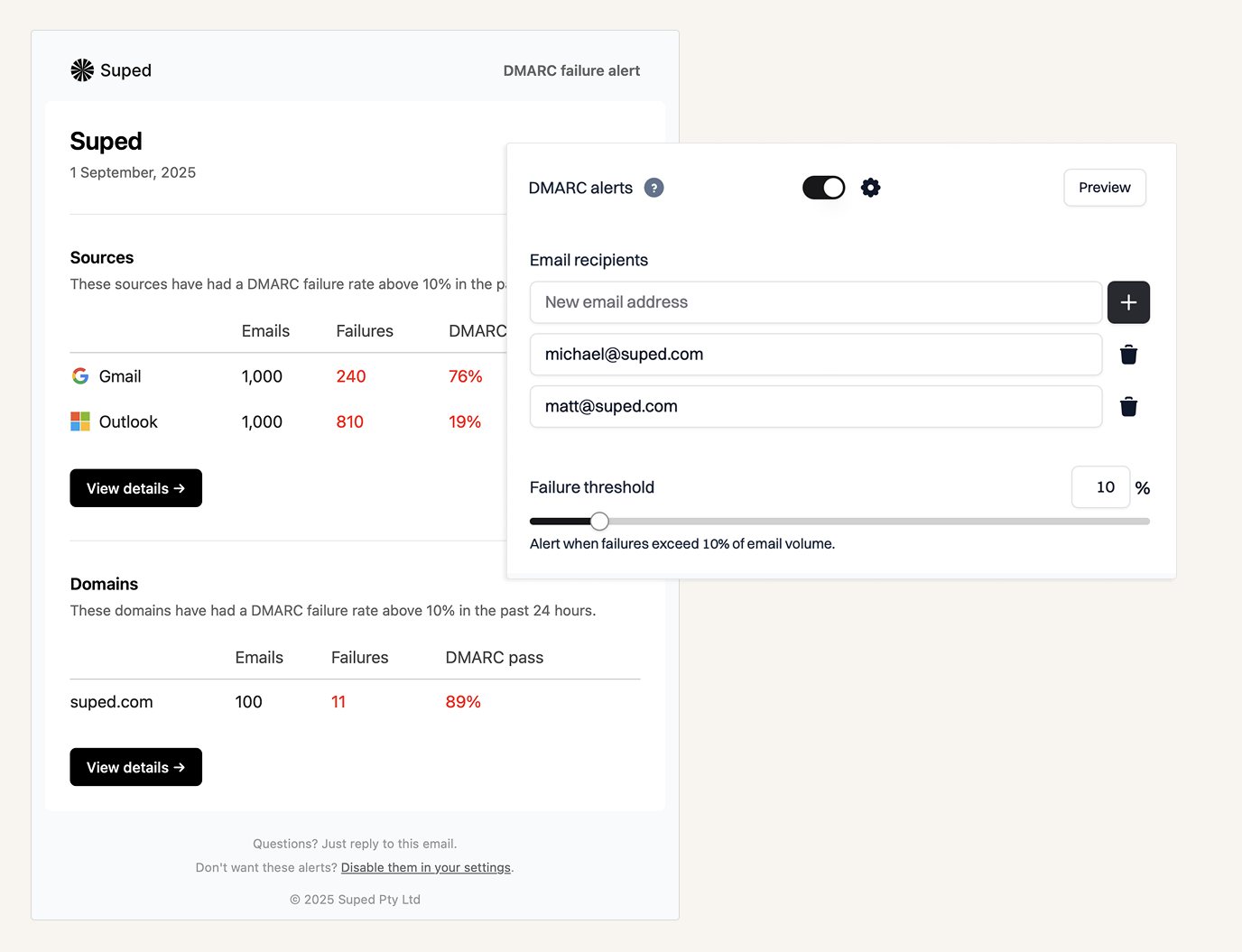The width and height of the screenshot is (1242, 952).
Task: Toggle the DMARC alerts switch off
Action: pyautogui.click(x=823, y=188)
